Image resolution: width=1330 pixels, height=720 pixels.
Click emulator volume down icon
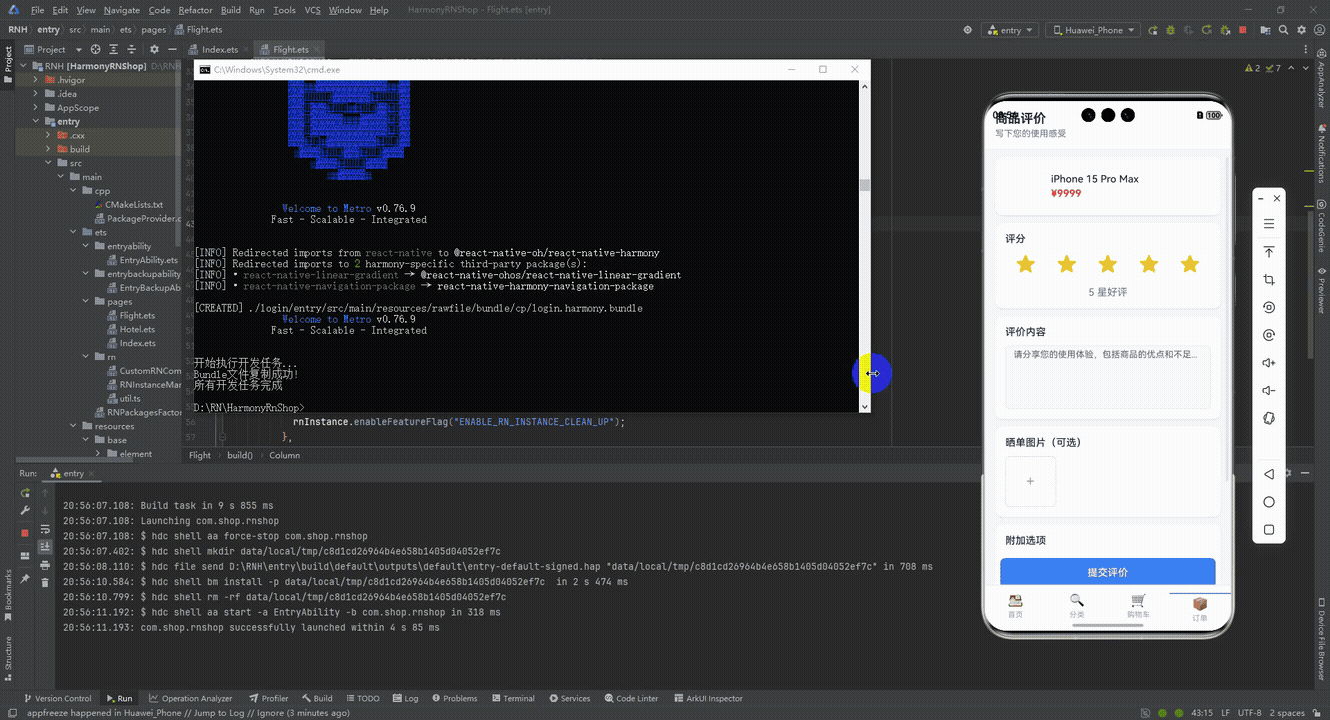[x=1269, y=391]
